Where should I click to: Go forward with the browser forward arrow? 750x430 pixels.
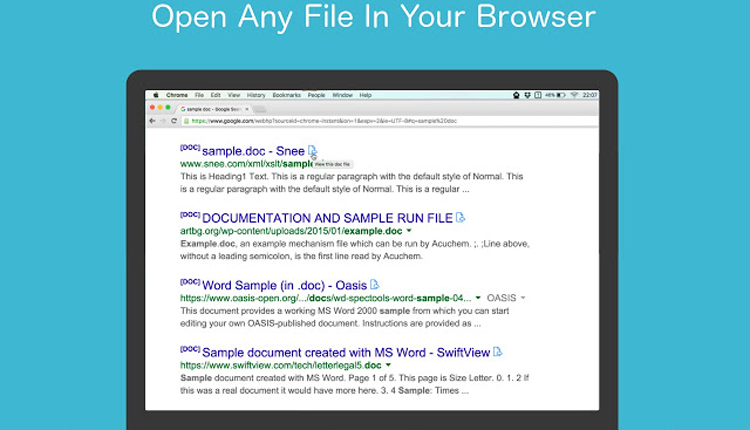coord(163,121)
